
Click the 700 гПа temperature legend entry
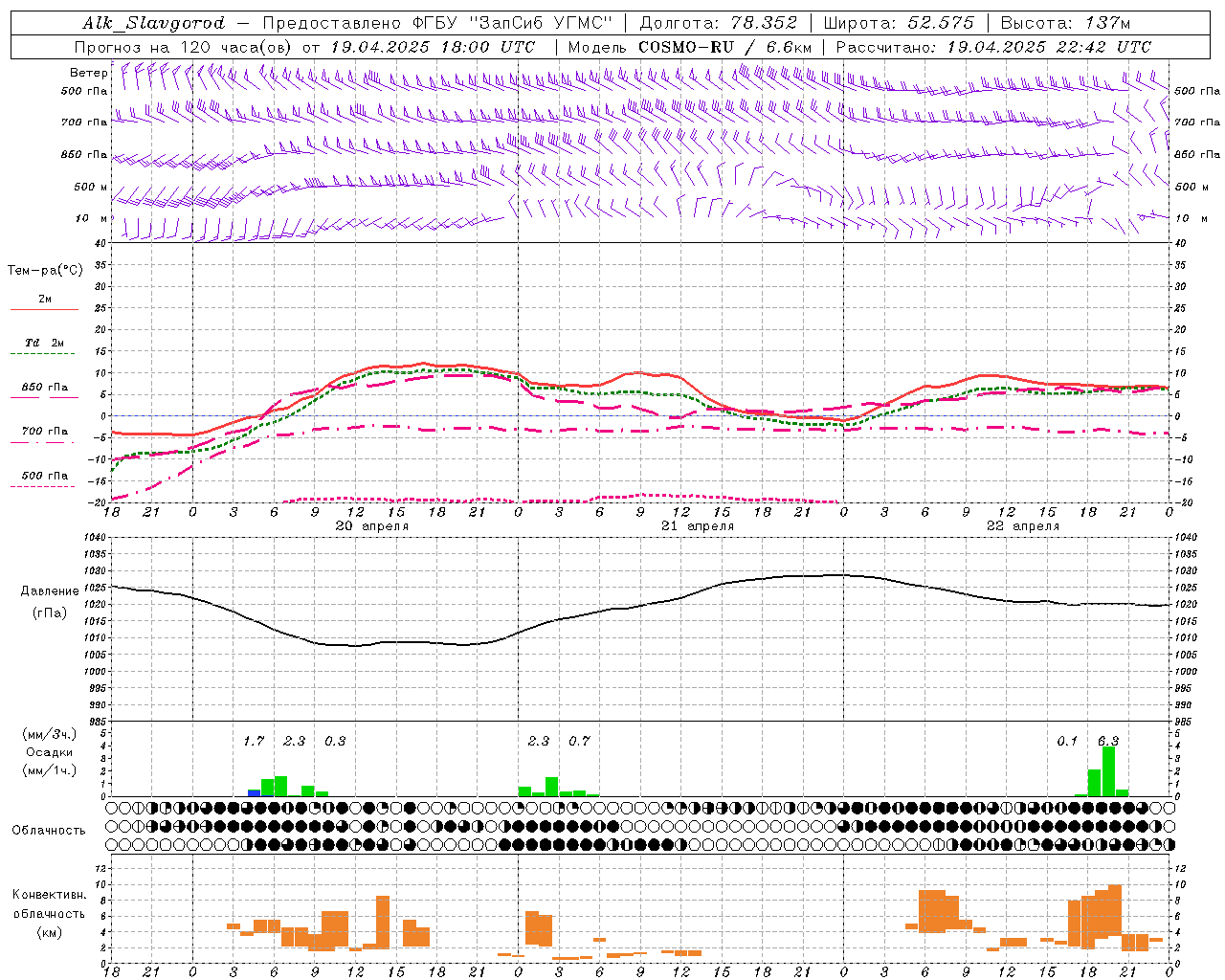(44, 432)
